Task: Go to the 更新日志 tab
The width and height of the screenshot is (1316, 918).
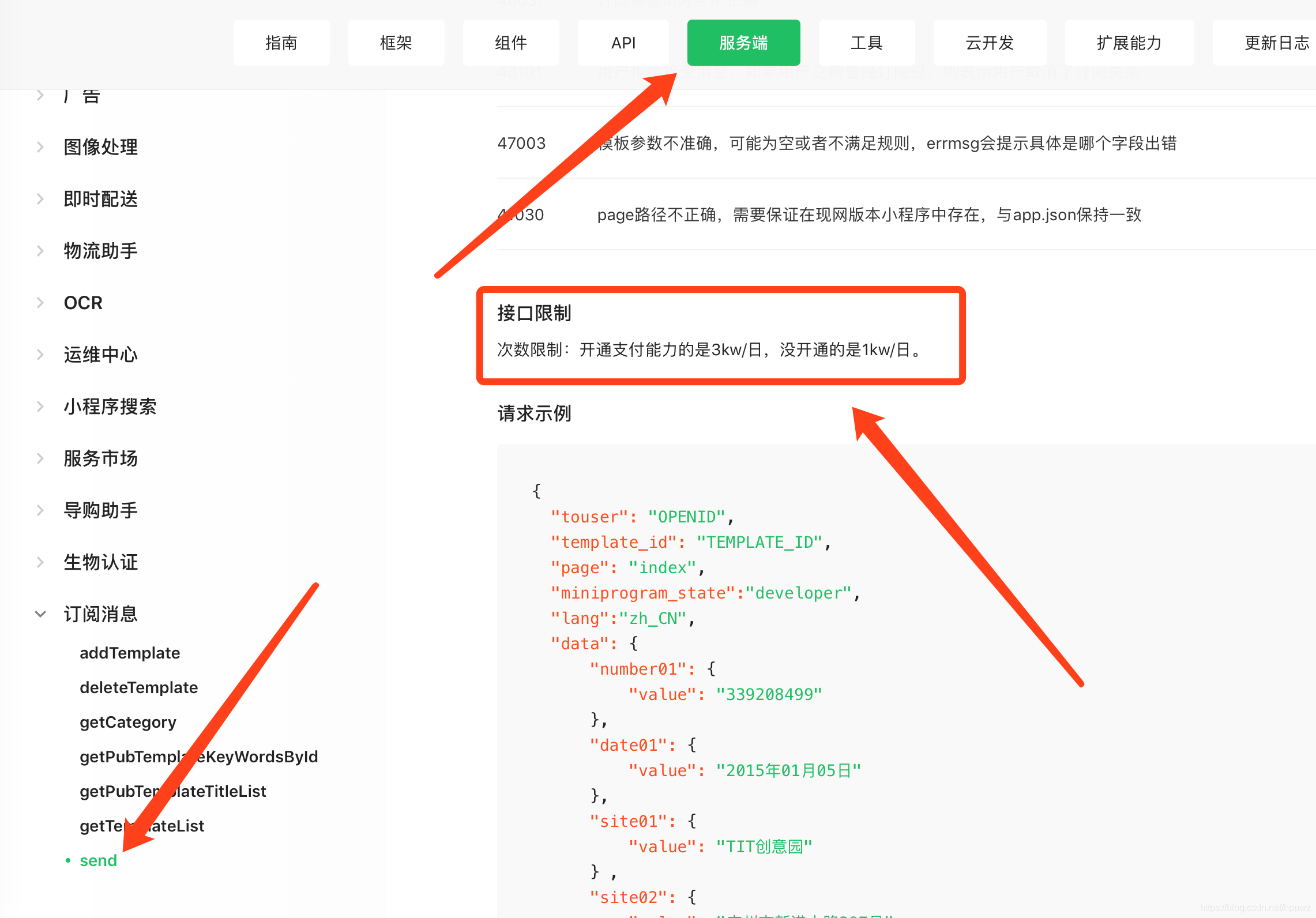Action: tap(1276, 43)
